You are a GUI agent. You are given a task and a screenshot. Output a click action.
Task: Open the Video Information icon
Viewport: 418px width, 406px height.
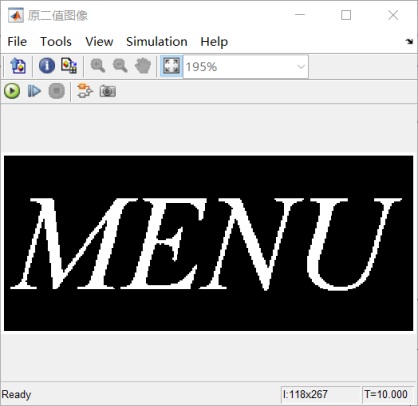pos(47,66)
